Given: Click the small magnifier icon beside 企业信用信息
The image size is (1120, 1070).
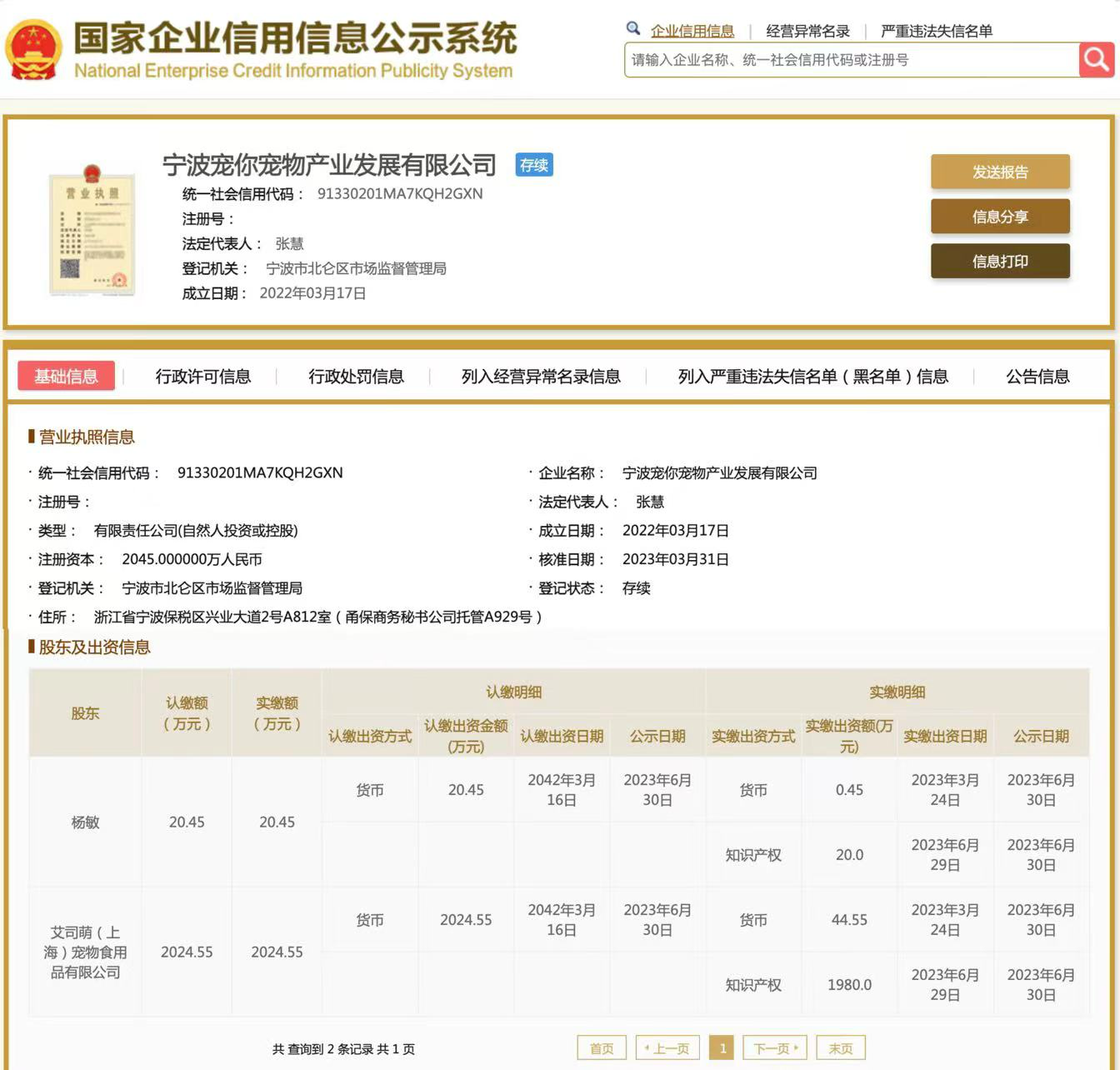Looking at the screenshot, I should pyautogui.click(x=633, y=28).
